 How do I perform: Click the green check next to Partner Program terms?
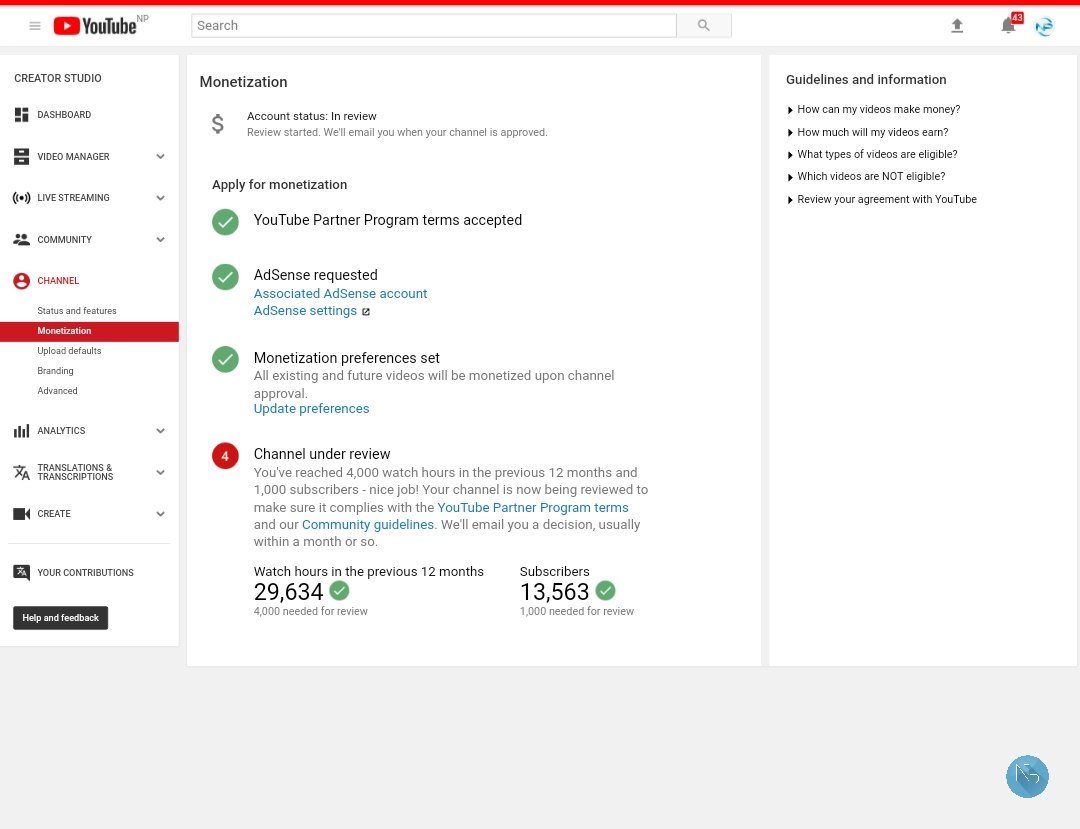coord(225,222)
